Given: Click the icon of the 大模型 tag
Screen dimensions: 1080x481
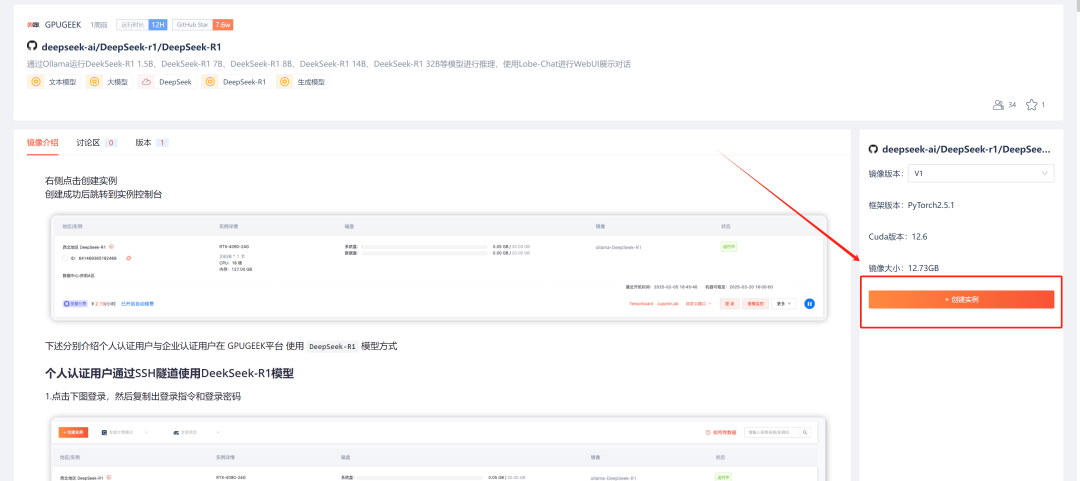Looking at the screenshot, I should click(94, 82).
